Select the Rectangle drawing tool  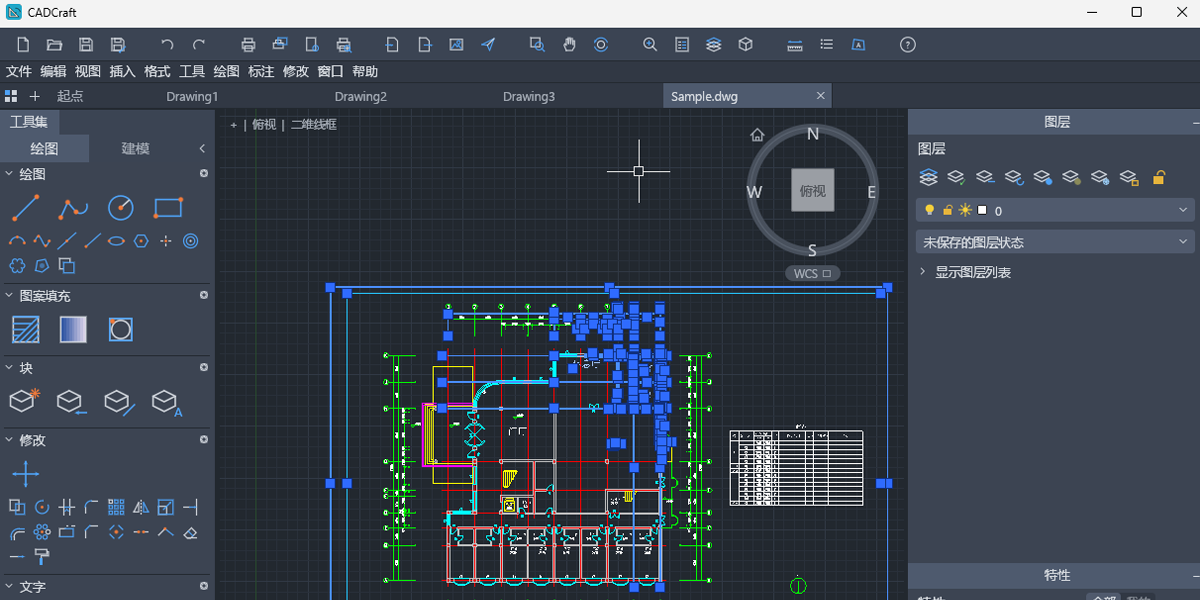click(x=168, y=208)
